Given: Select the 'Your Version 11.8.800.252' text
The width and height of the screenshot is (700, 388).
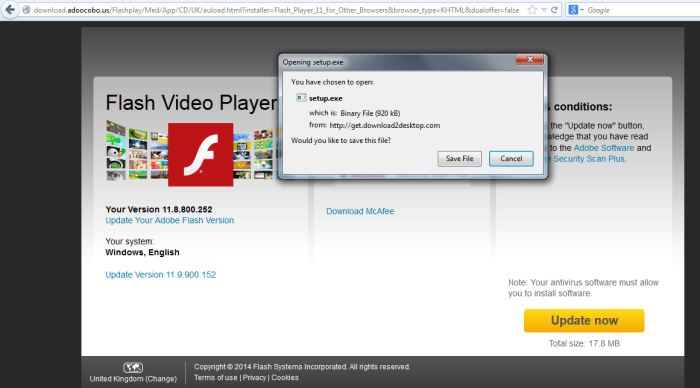Looking at the screenshot, I should [x=159, y=209].
